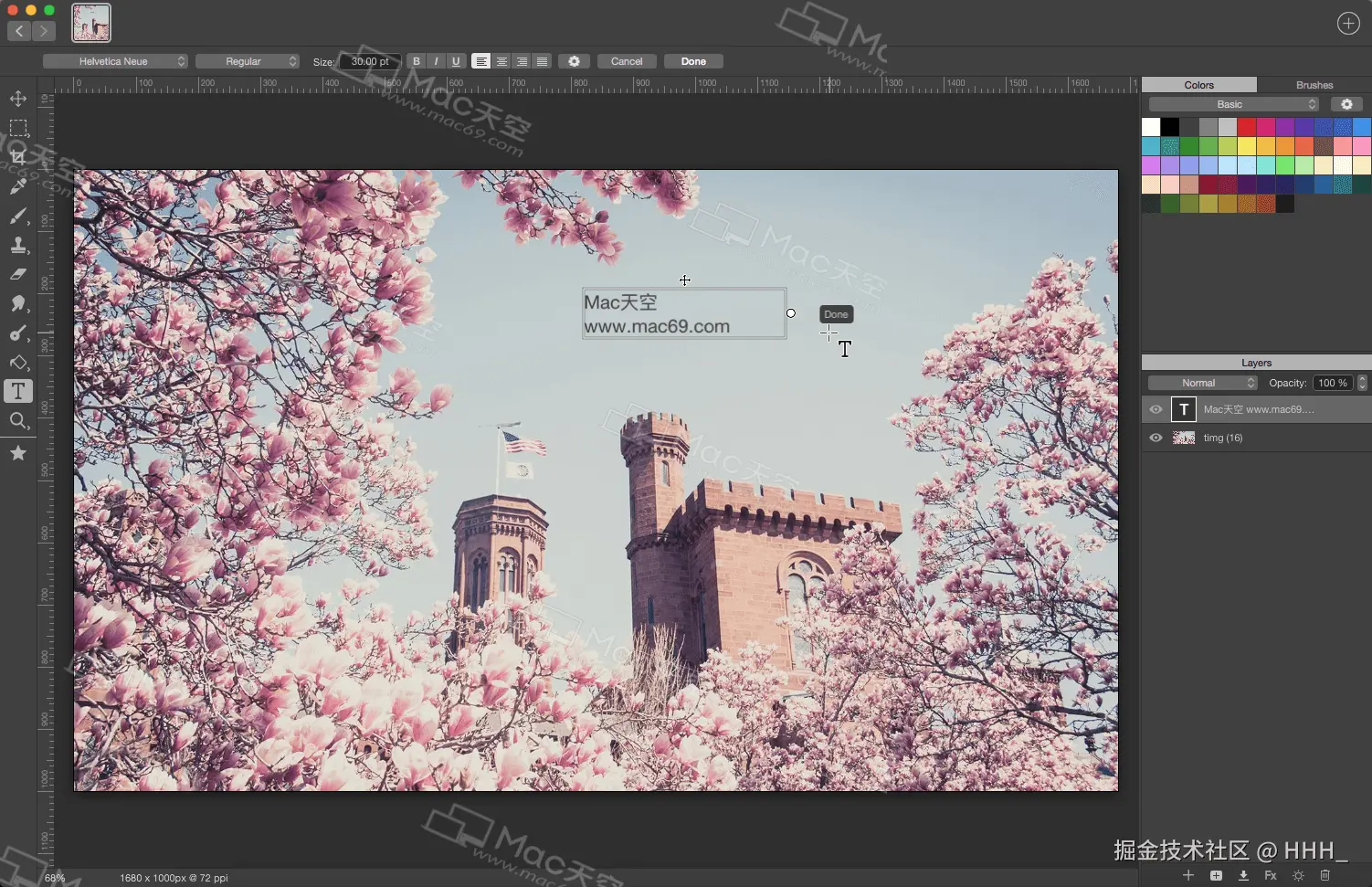Align text center
Viewport: 1372px width, 887px height.
click(x=501, y=61)
